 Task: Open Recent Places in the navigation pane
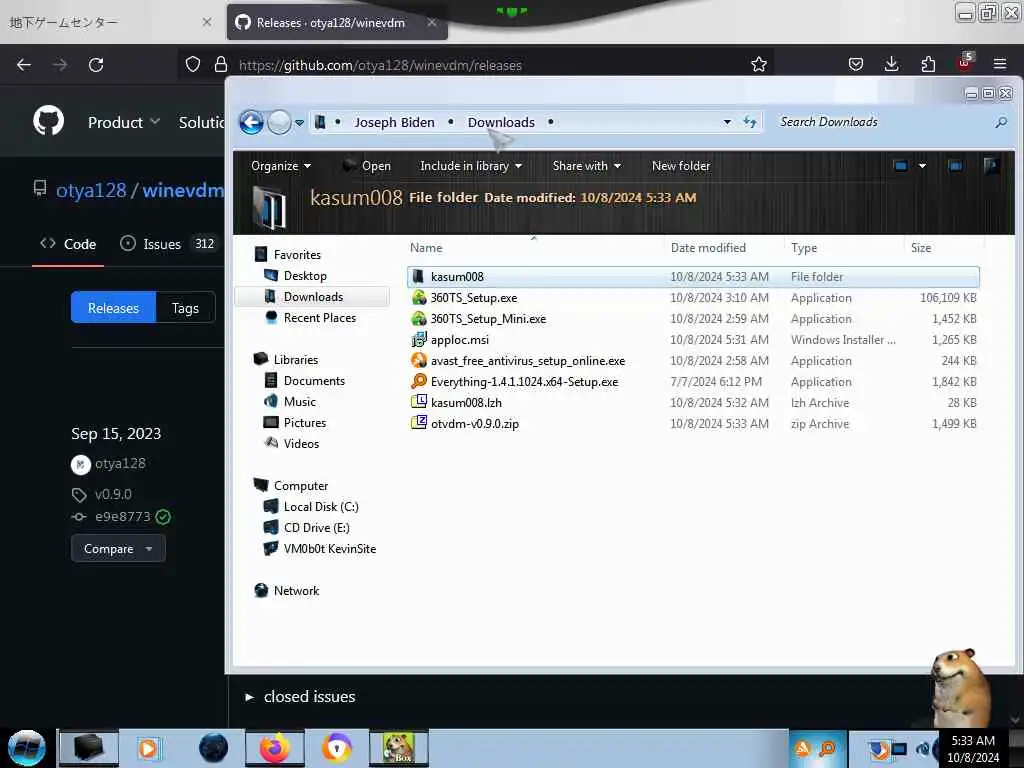coord(319,317)
